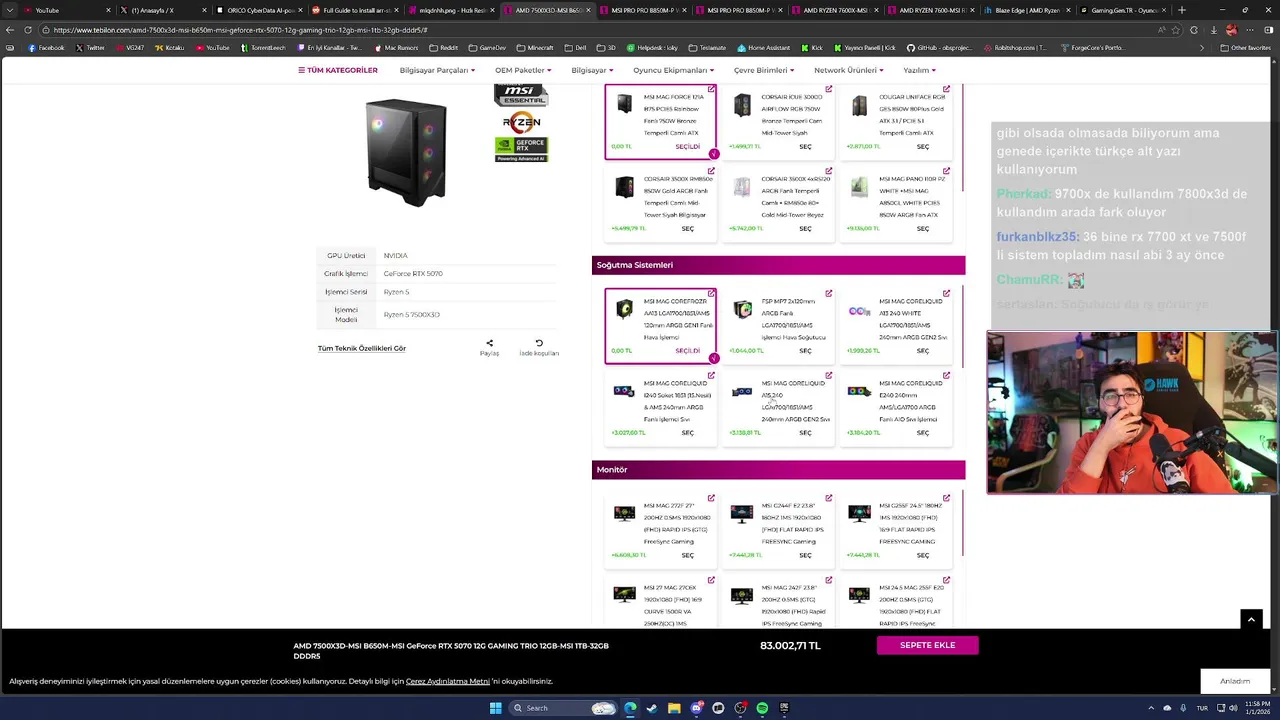Image resolution: width=1280 pixels, height=720 pixels.
Task: Open CORELIQUID E240 external link icon
Action: coord(946,376)
